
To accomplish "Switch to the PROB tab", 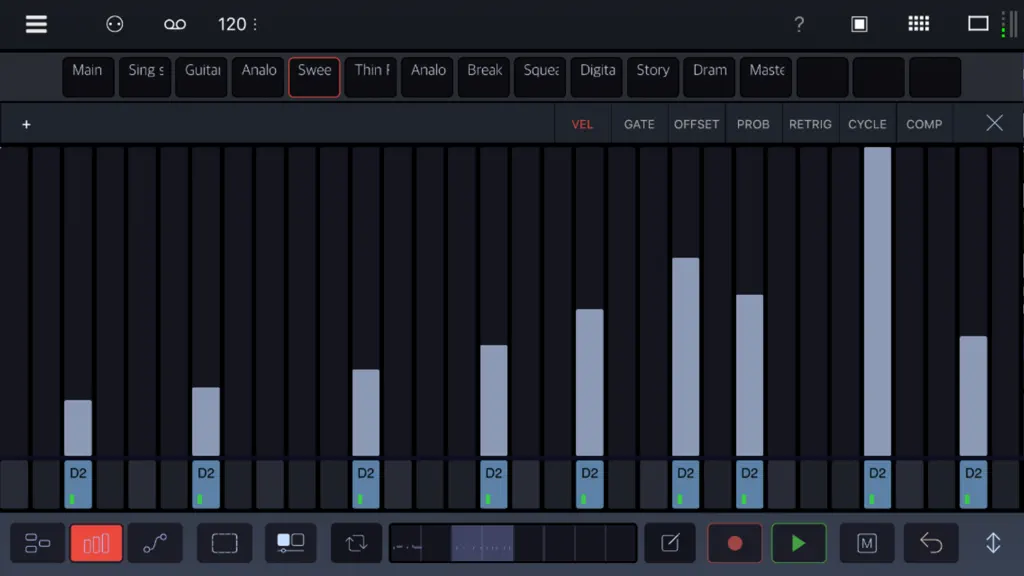I will click(753, 124).
